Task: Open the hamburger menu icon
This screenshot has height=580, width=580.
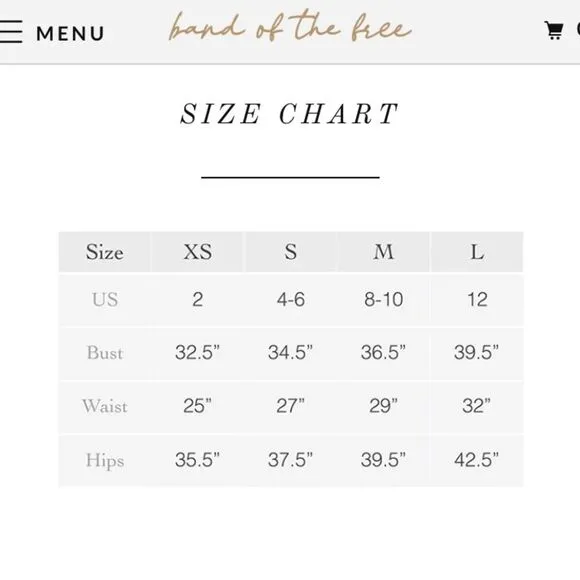Action: [11, 31]
